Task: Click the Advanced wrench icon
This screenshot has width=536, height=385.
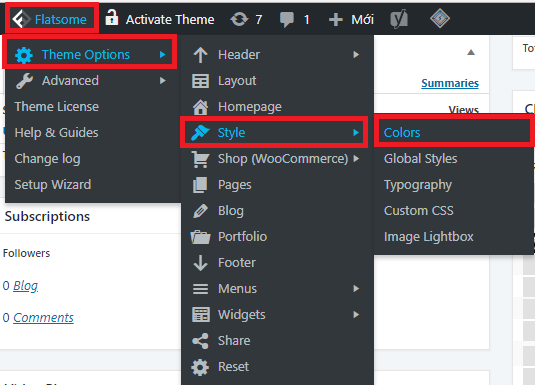Action: [x=24, y=81]
